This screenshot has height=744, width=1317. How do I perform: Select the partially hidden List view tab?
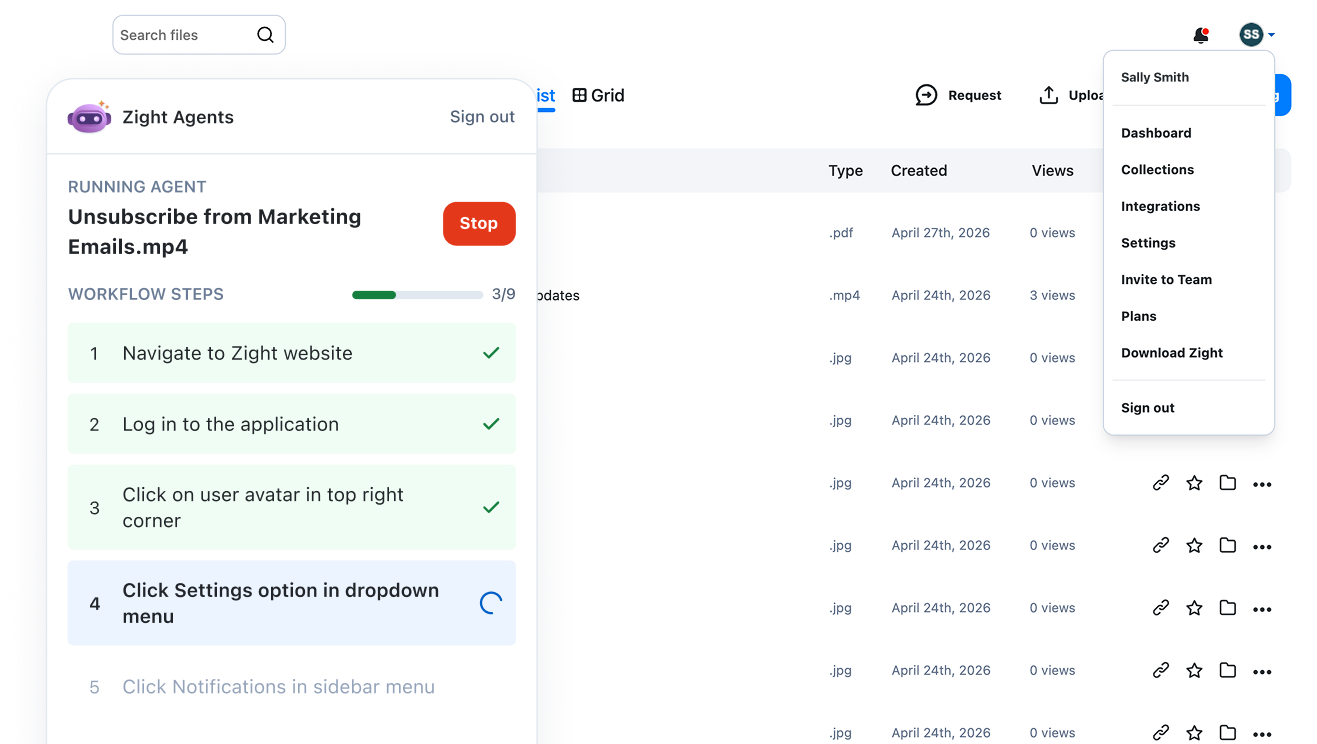tap(546, 96)
